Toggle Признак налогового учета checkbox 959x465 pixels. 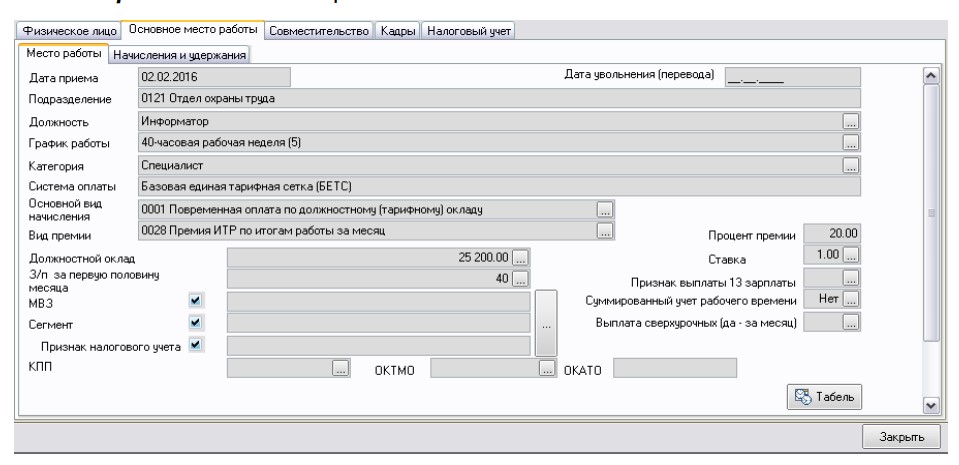(x=196, y=344)
